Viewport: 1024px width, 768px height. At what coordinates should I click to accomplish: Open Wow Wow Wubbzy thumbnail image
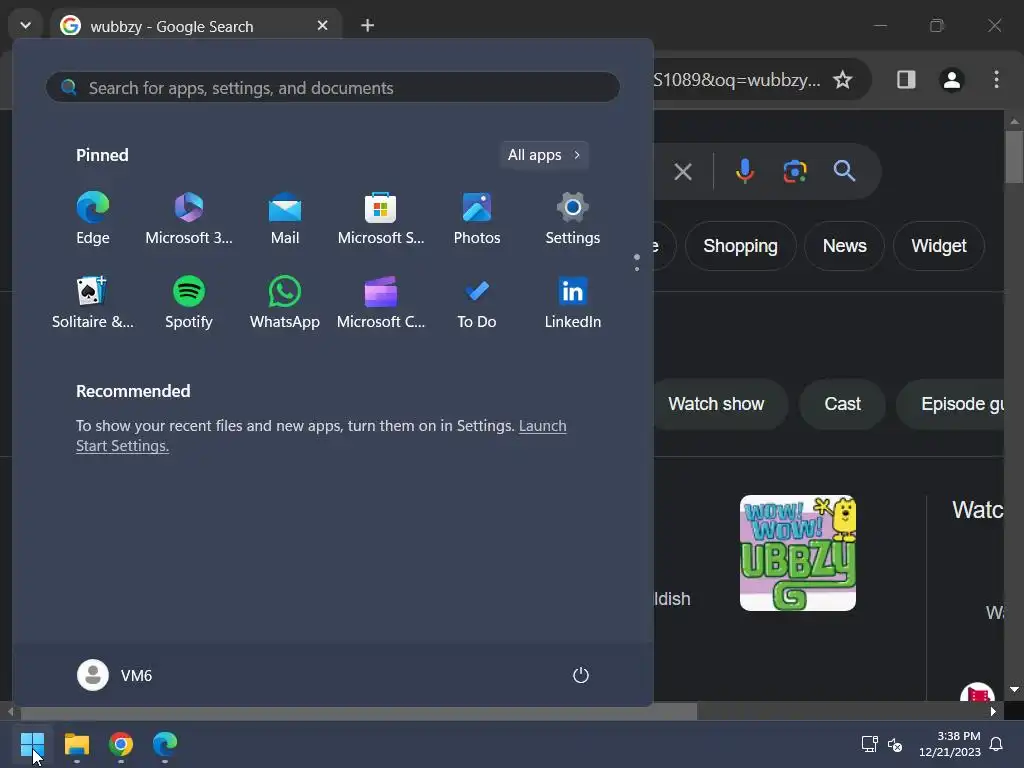coord(797,552)
